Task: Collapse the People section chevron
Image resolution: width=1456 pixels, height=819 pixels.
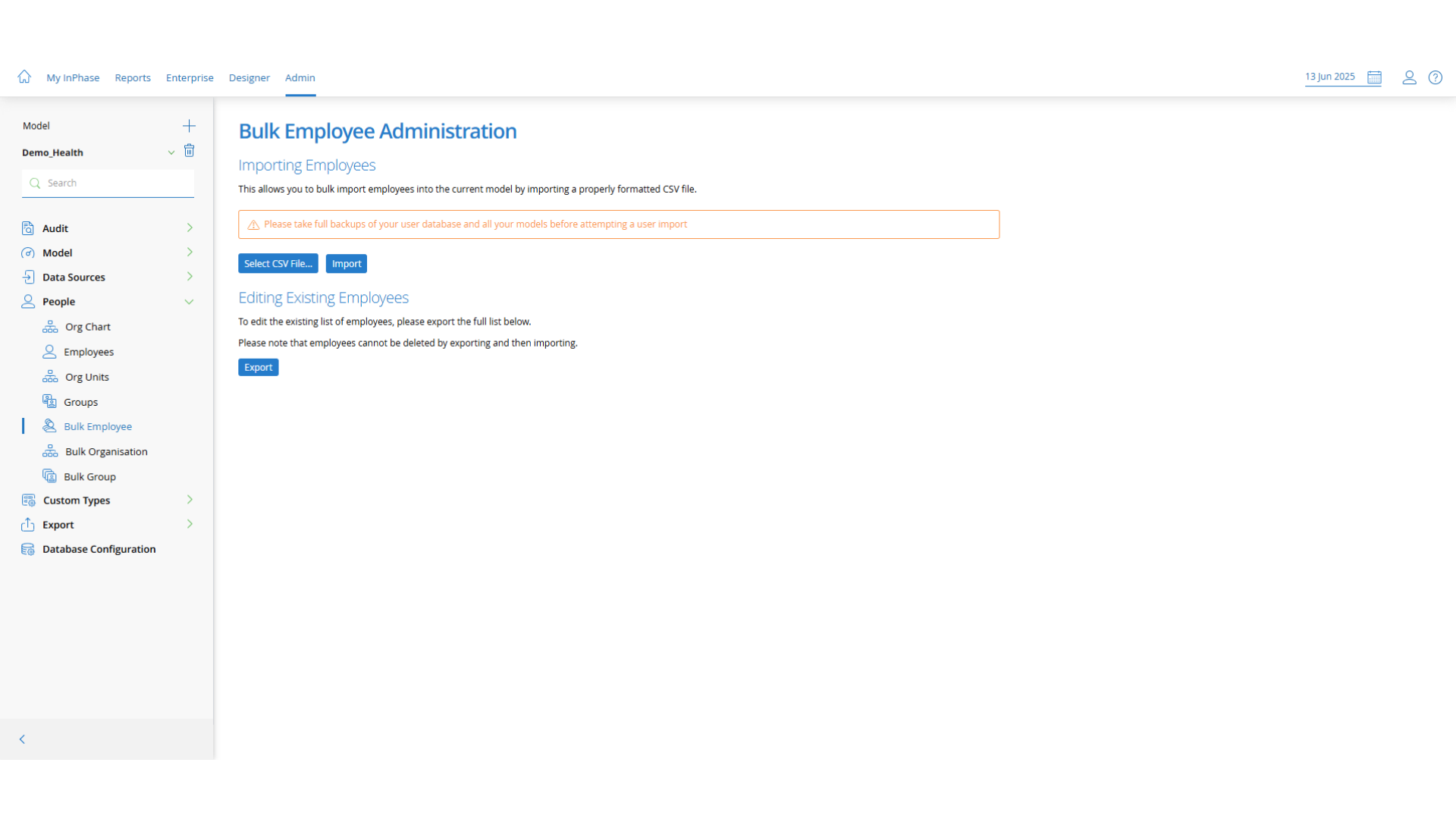Action: pos(190,302)
